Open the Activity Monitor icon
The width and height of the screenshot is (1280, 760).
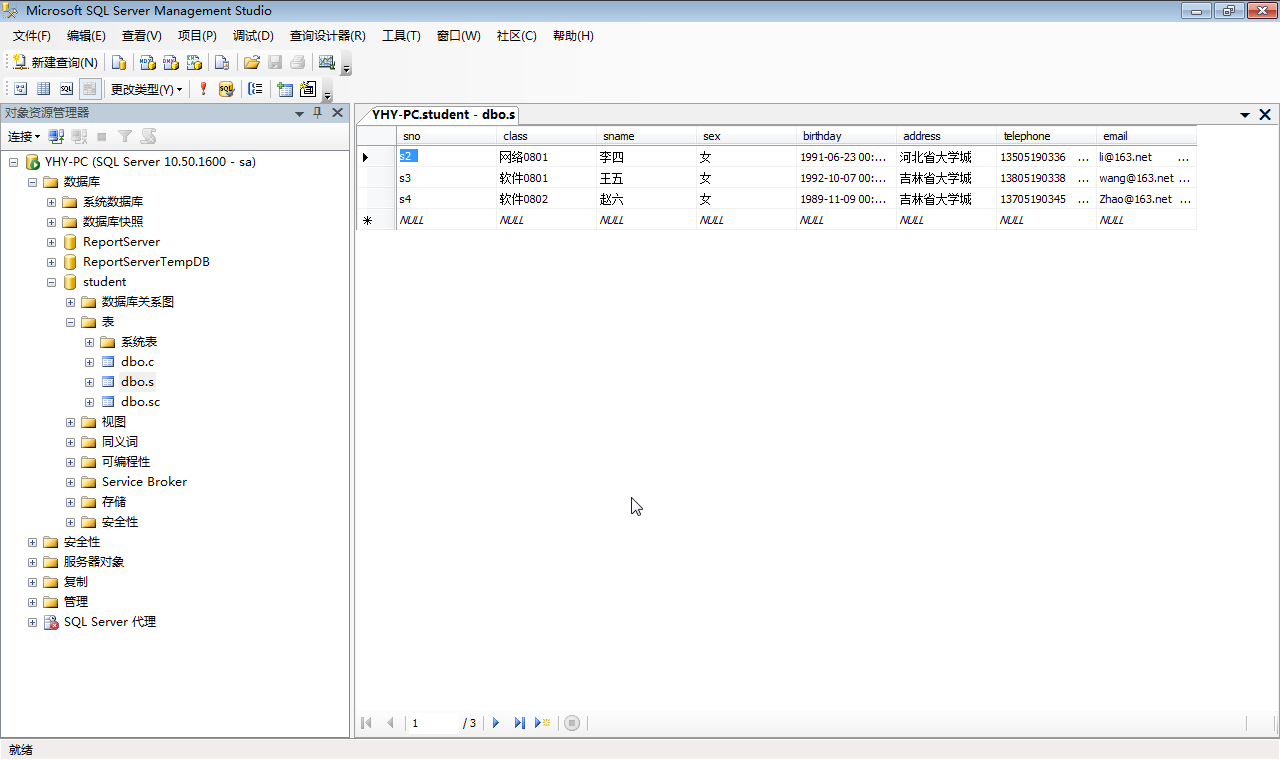[327, 62]
